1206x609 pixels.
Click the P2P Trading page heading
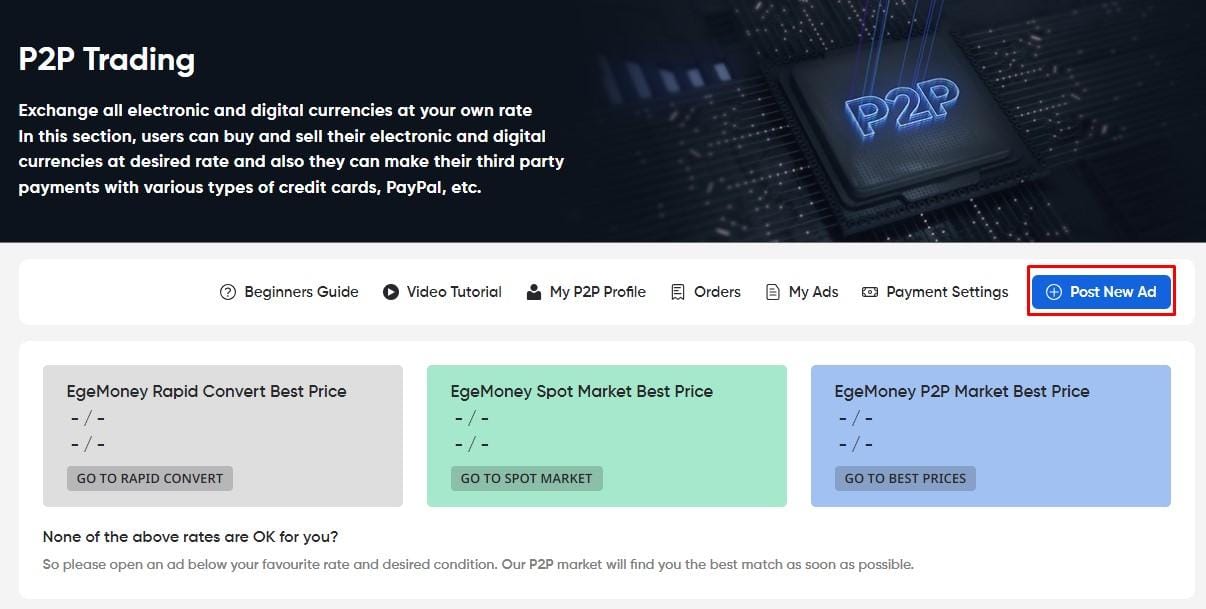click(x=106, y=59)
